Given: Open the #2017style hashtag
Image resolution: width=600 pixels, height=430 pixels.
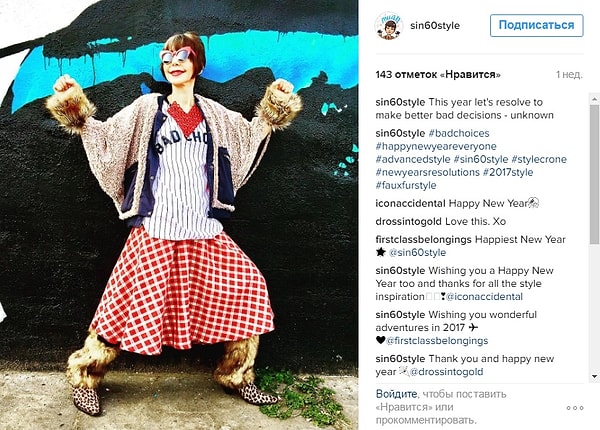Looking at the screenshot, I should coord(508,172).
